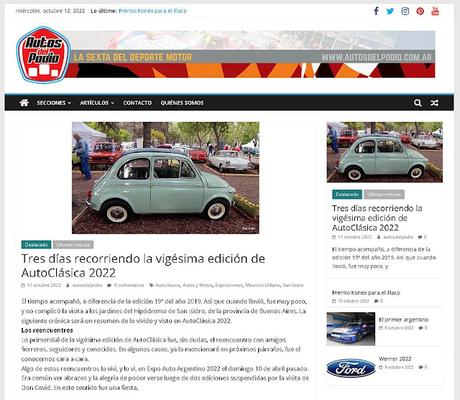The image size is (460, 400).
Task: Click the header banner La Sexta del Deporte Motor
Action: [x=252, y=54]
